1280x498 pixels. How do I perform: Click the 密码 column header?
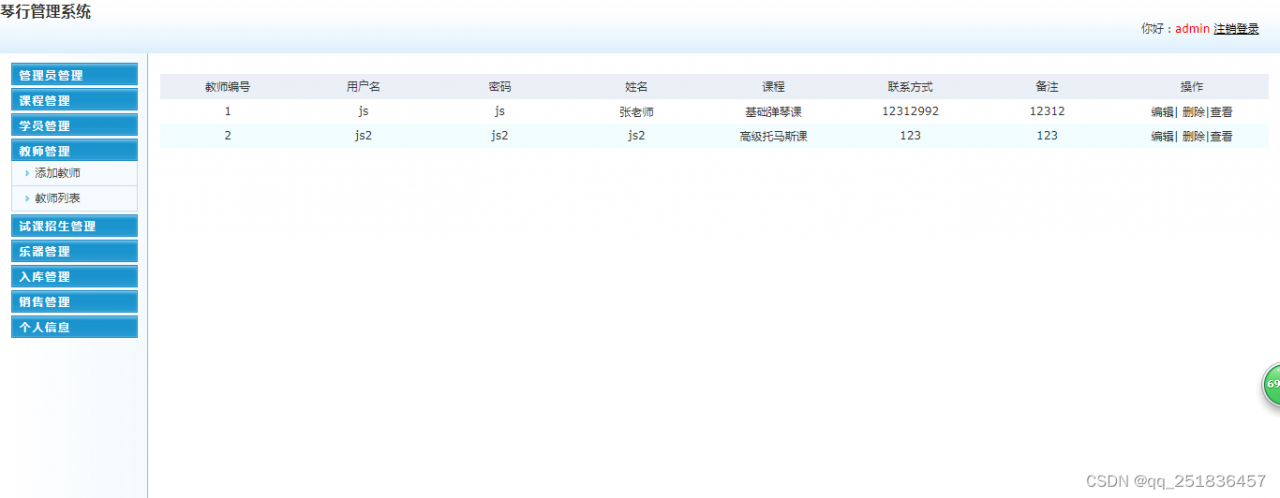[500, 87]
